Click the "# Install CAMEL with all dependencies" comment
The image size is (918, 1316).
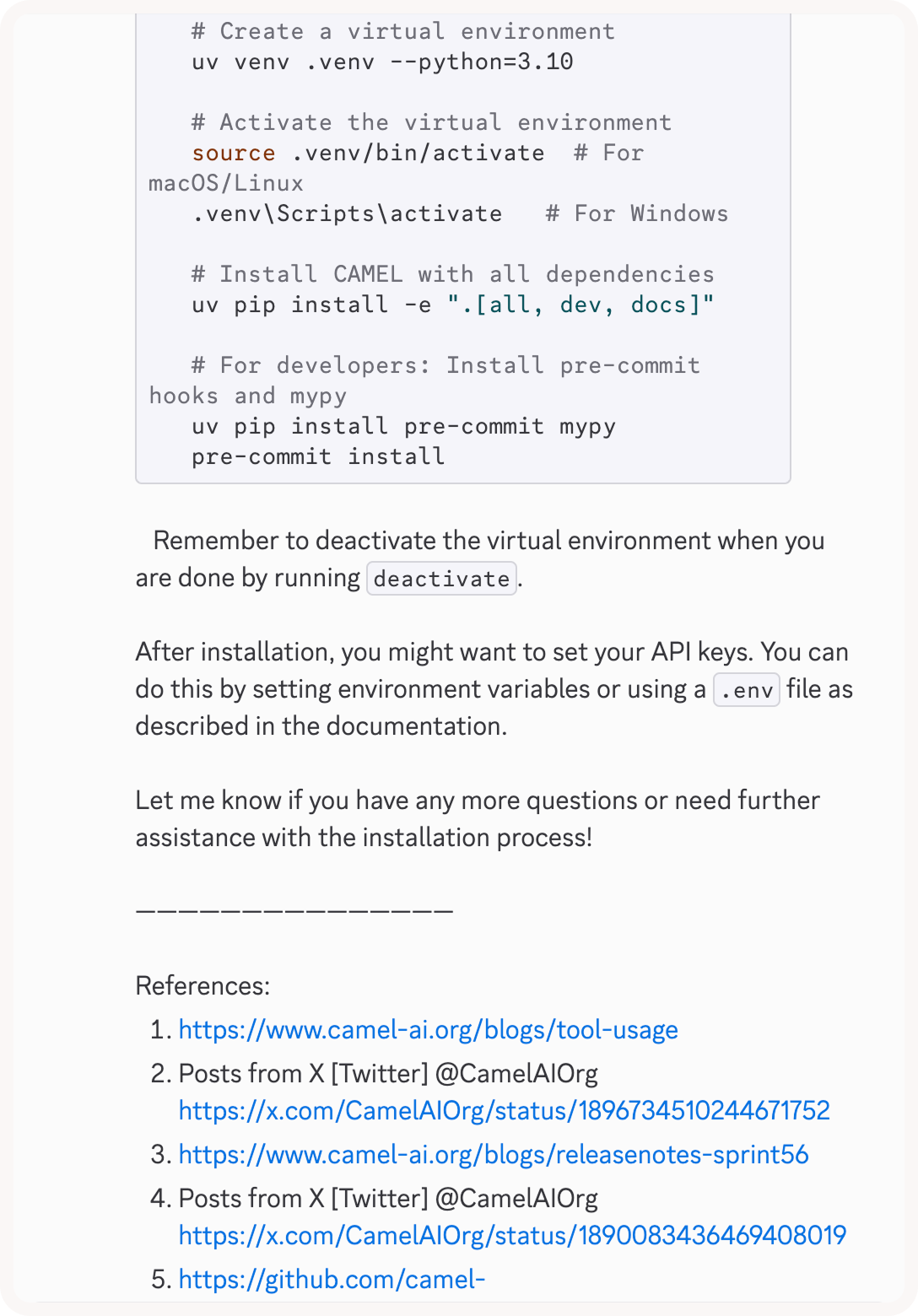tap(452, 274)
